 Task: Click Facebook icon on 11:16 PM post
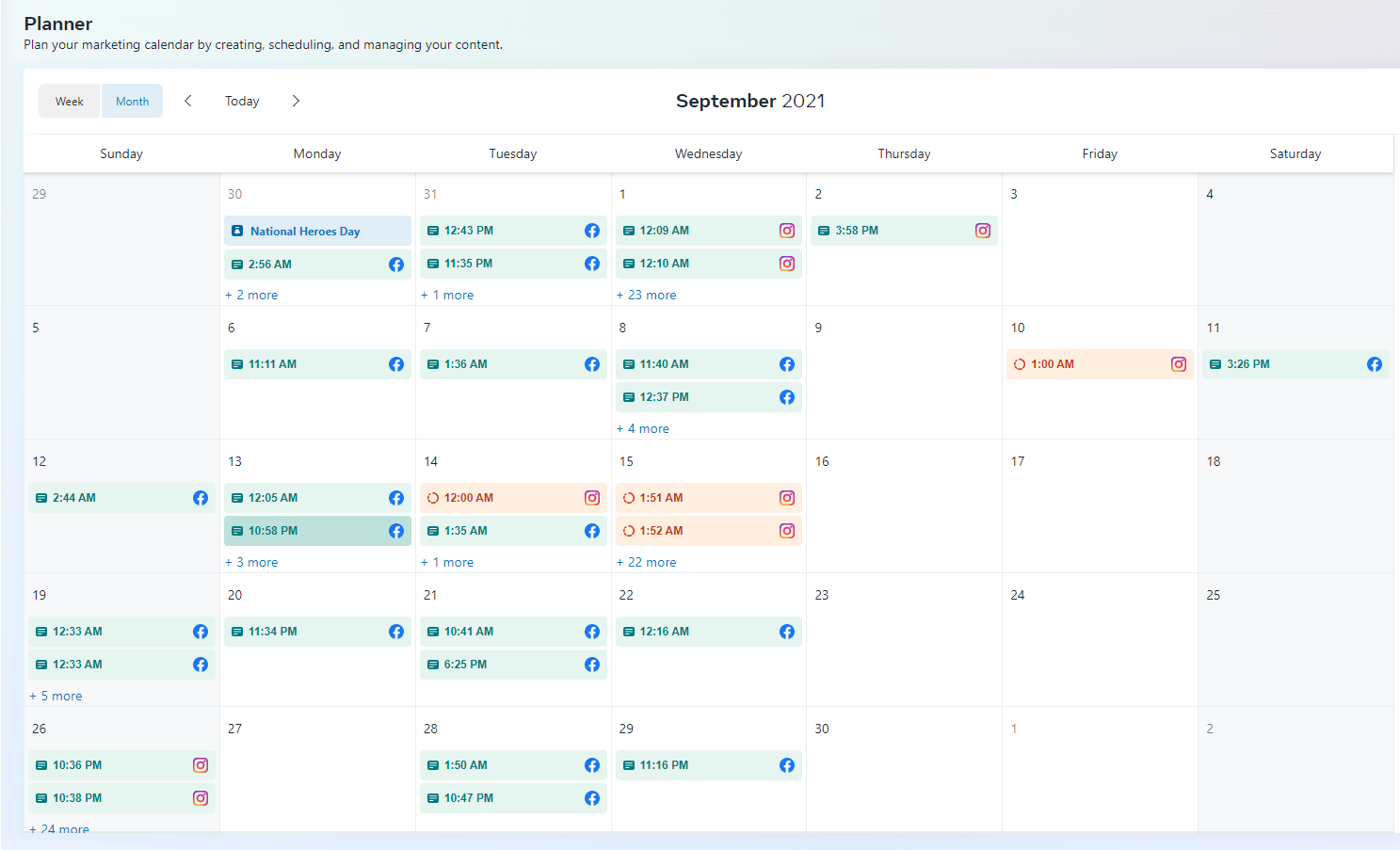tap(787, 765)
